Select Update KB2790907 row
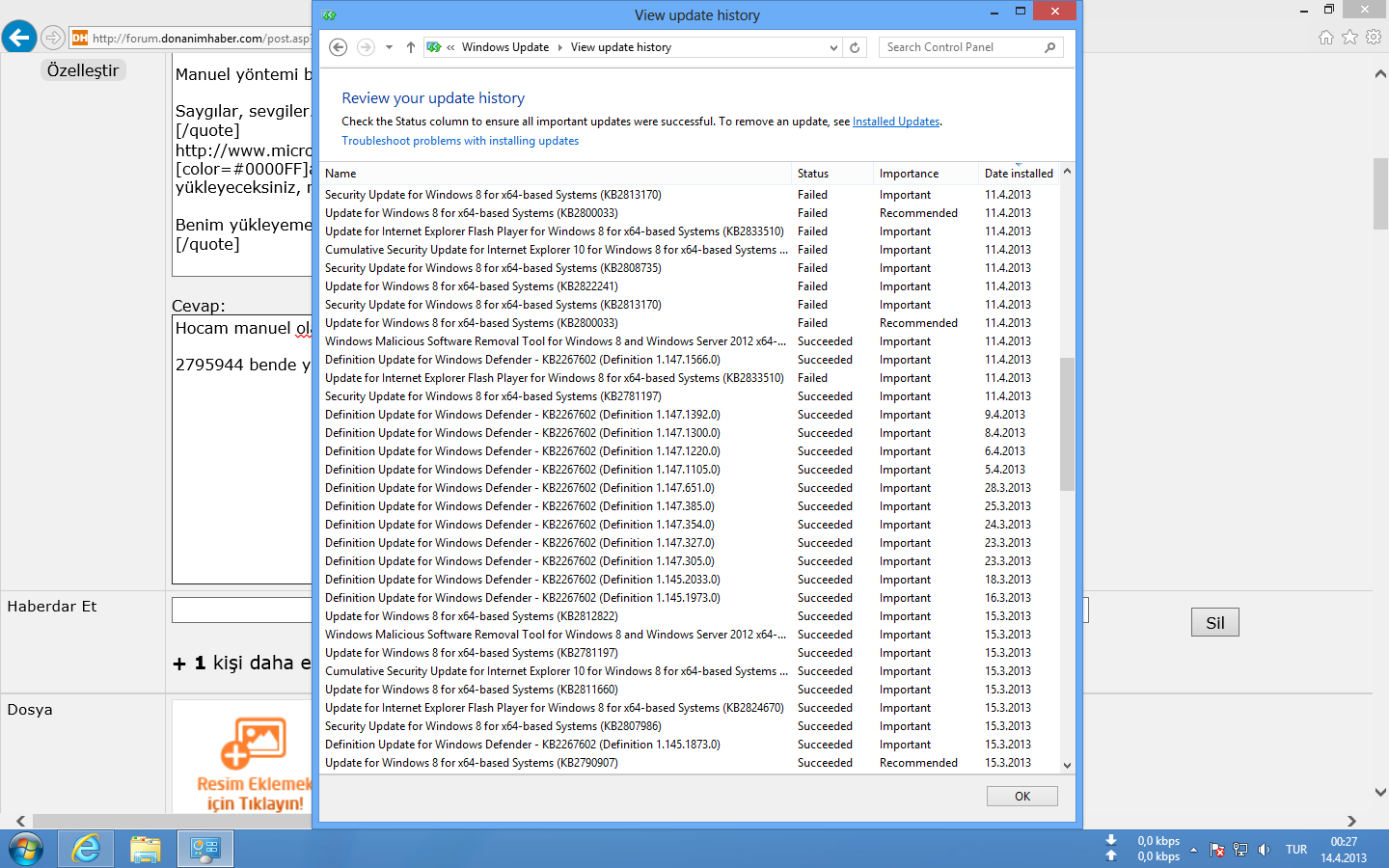 (690, 763)
